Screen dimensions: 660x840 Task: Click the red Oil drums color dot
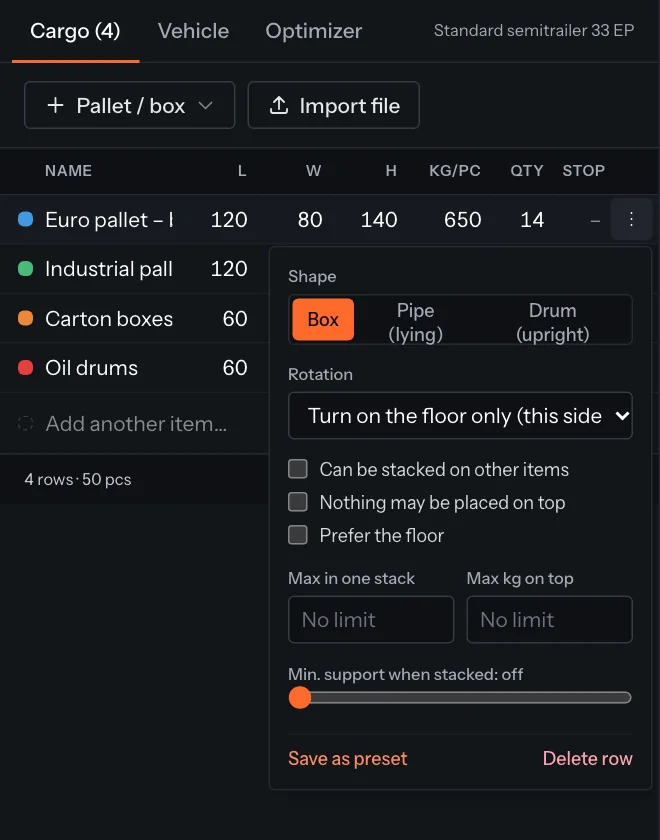click(26, 368)
